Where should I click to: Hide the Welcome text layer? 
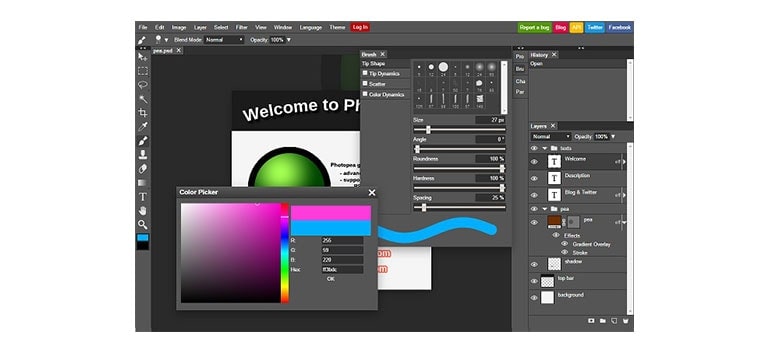(x=534, y=162)
